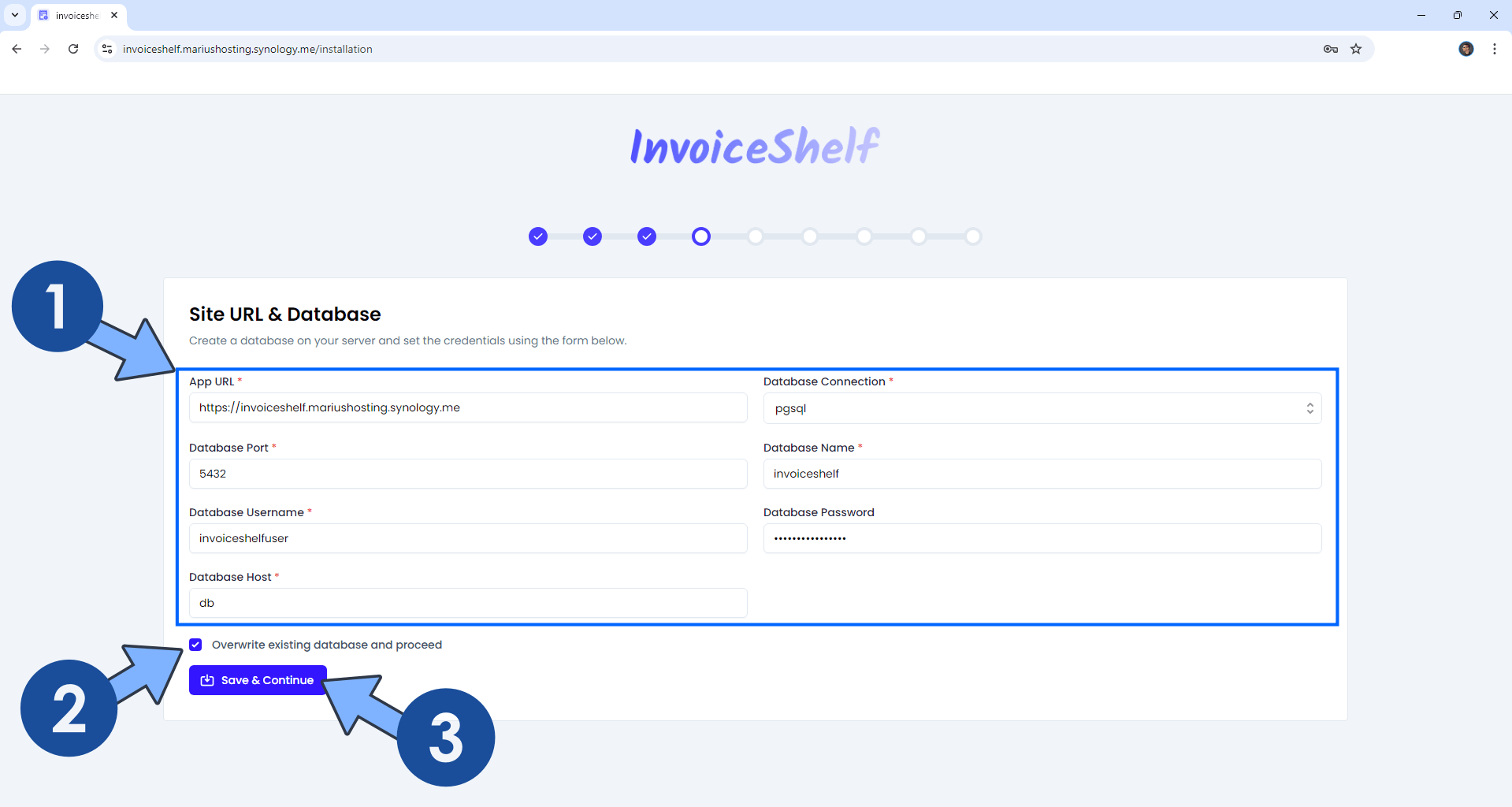Open the saved passwords key icon
The image size is (1512, 807).
click(1331, 49)
